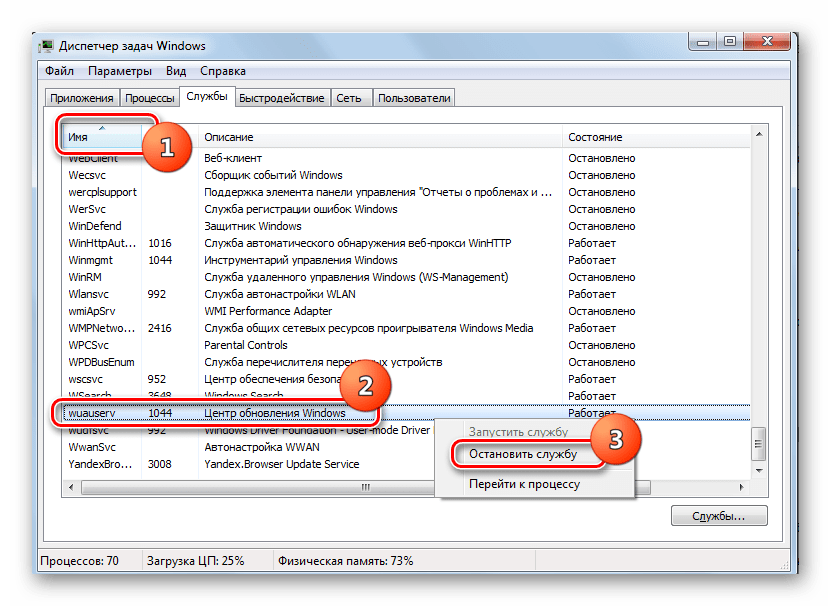Click the vertical scrollbar down arrow
This screenshot has height=606, width=831.
pos(759,471)
